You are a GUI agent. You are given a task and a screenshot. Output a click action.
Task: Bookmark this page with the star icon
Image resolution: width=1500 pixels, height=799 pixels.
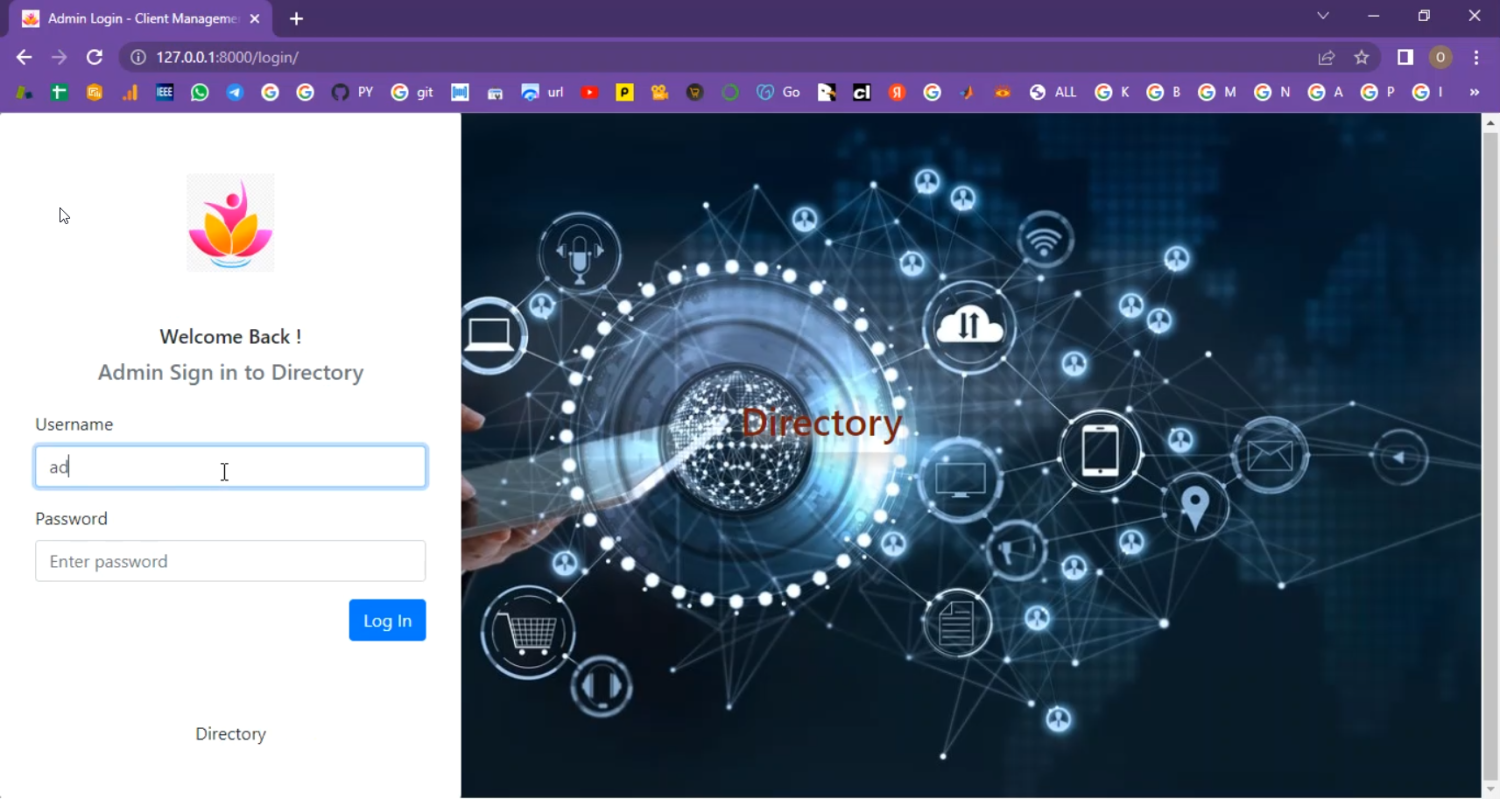click(1361, 57)
